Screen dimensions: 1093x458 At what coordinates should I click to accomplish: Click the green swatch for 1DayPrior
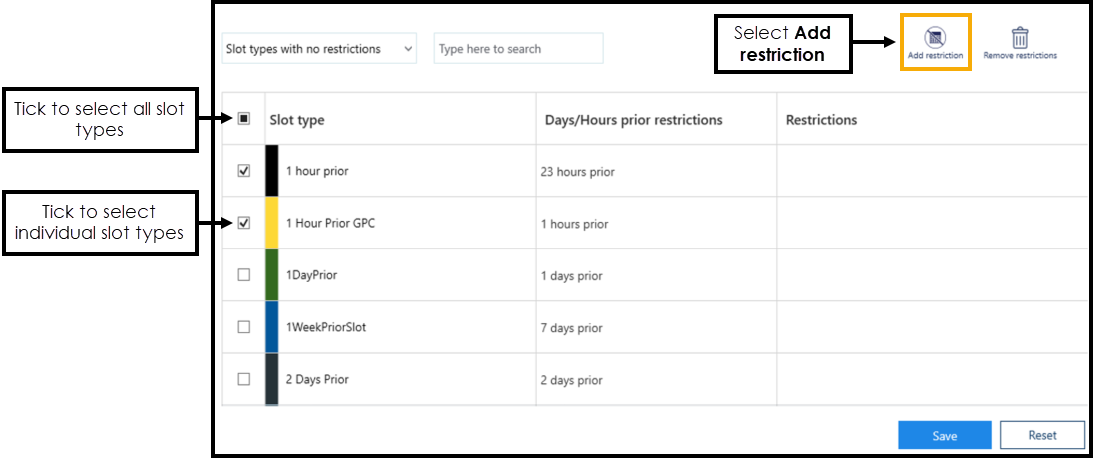click(271, 275)
